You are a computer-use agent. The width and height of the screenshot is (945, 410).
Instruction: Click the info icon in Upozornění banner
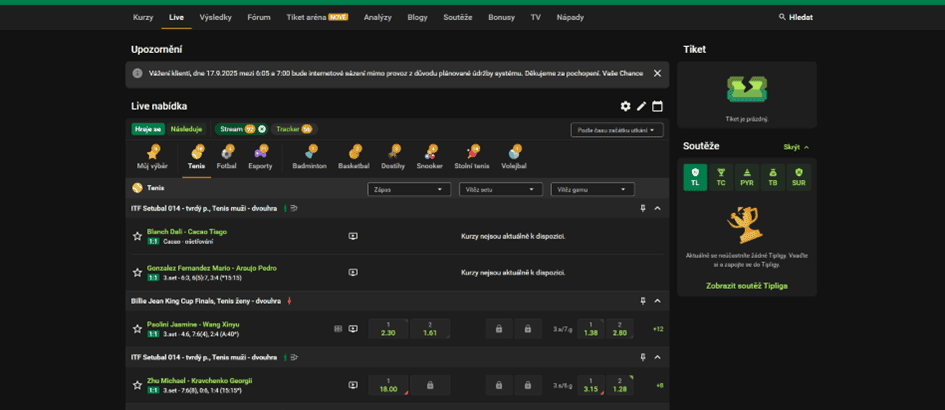137,73
